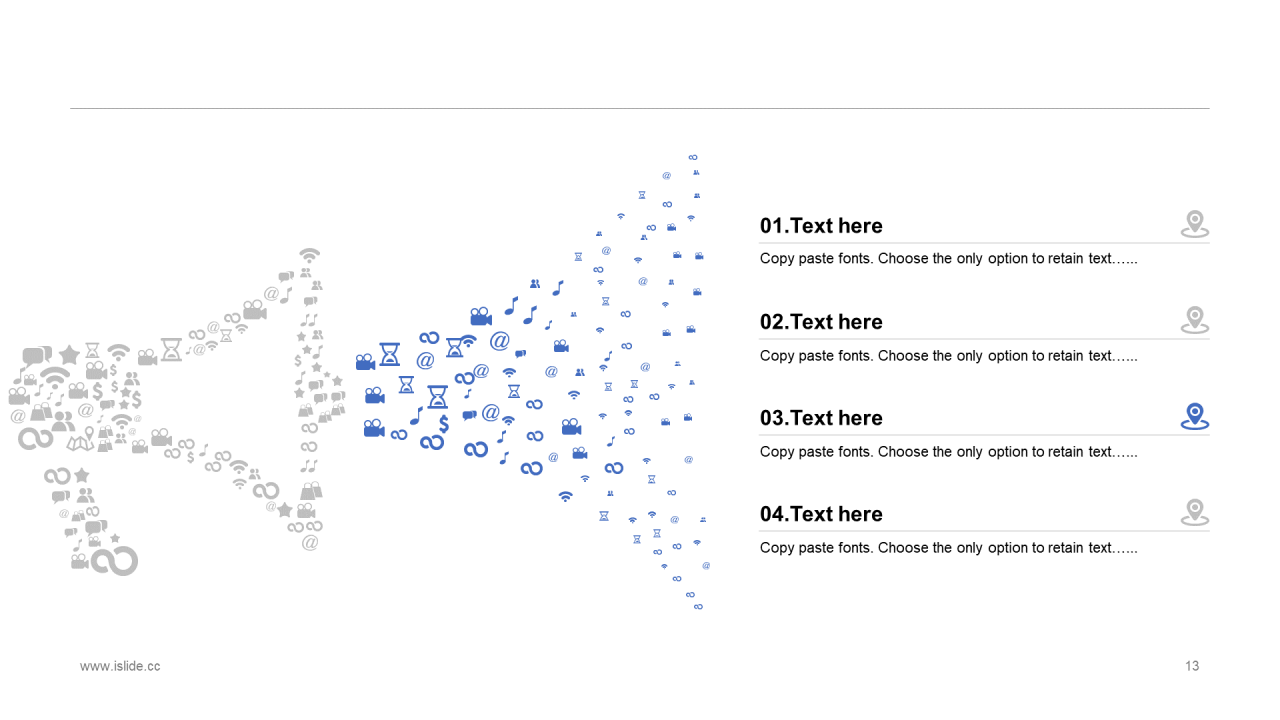
Task: Select the gray wifi icon atop megaphone rim
Action: click(x=310, y=254)
